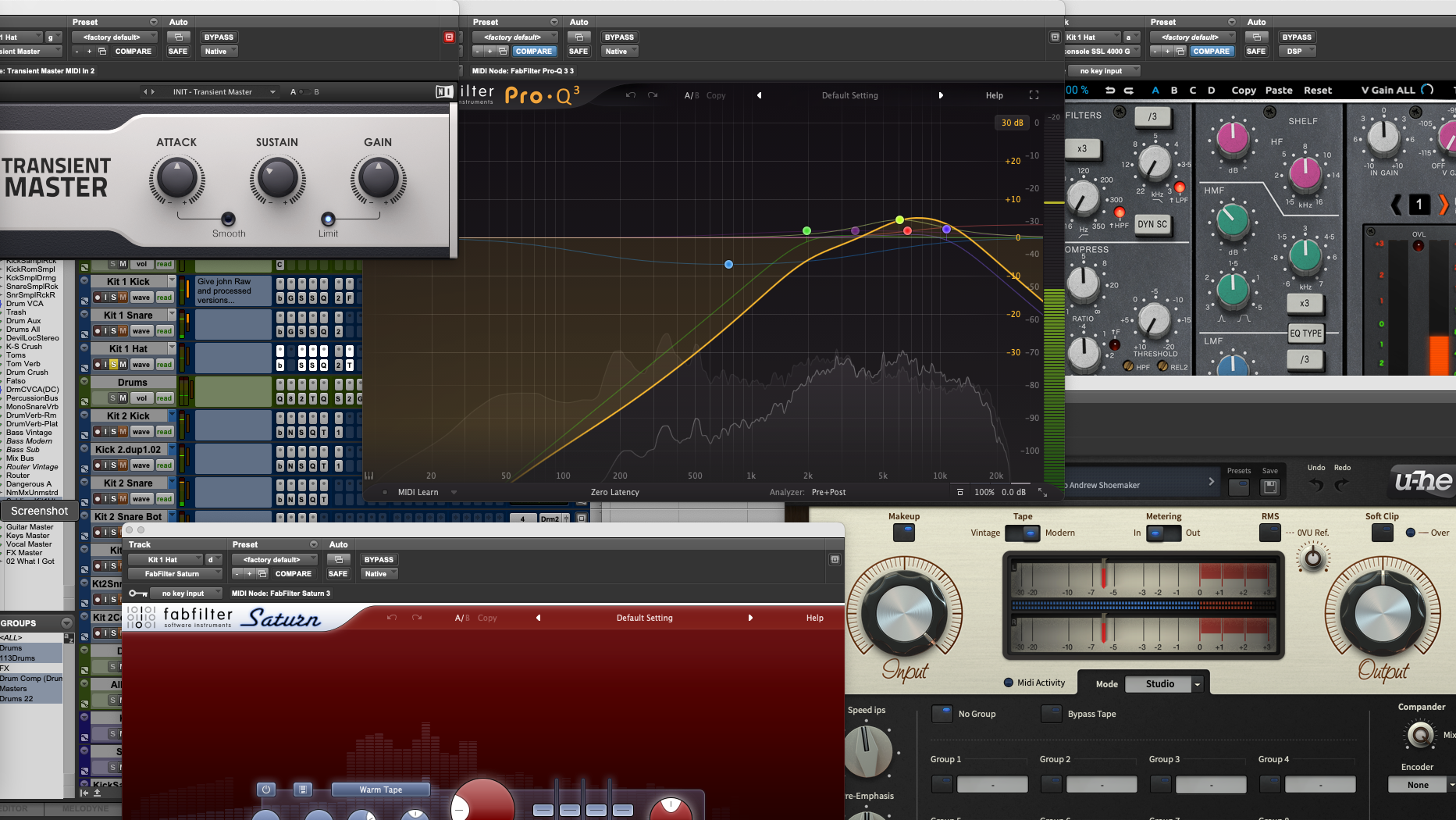Click SAFE in Transient Master window
Screen dimensions: 1456x820
click(x=178, y=51)
